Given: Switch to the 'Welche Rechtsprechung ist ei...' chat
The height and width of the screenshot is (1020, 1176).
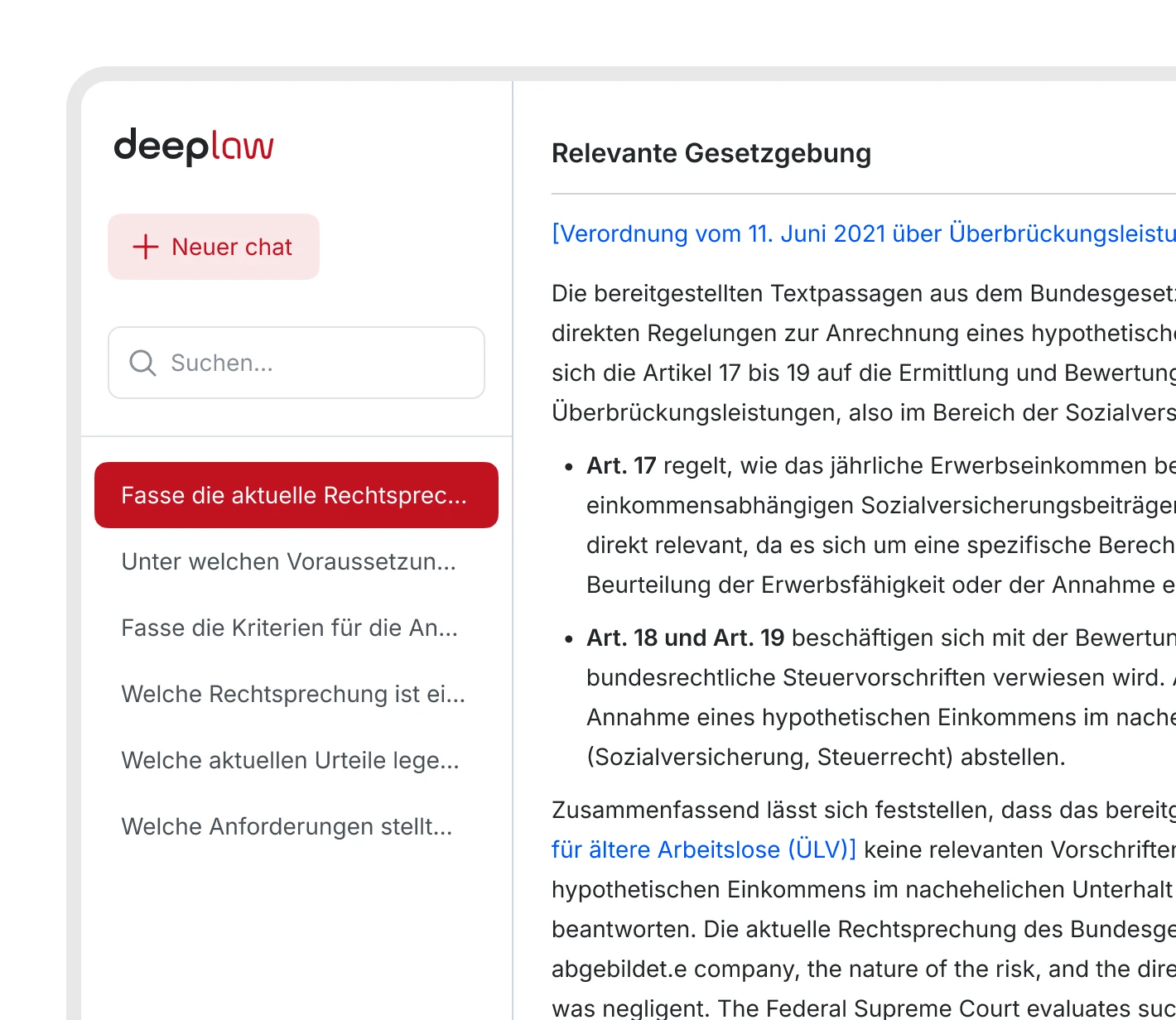Looking at the screenshot, I should pos(293,694).
